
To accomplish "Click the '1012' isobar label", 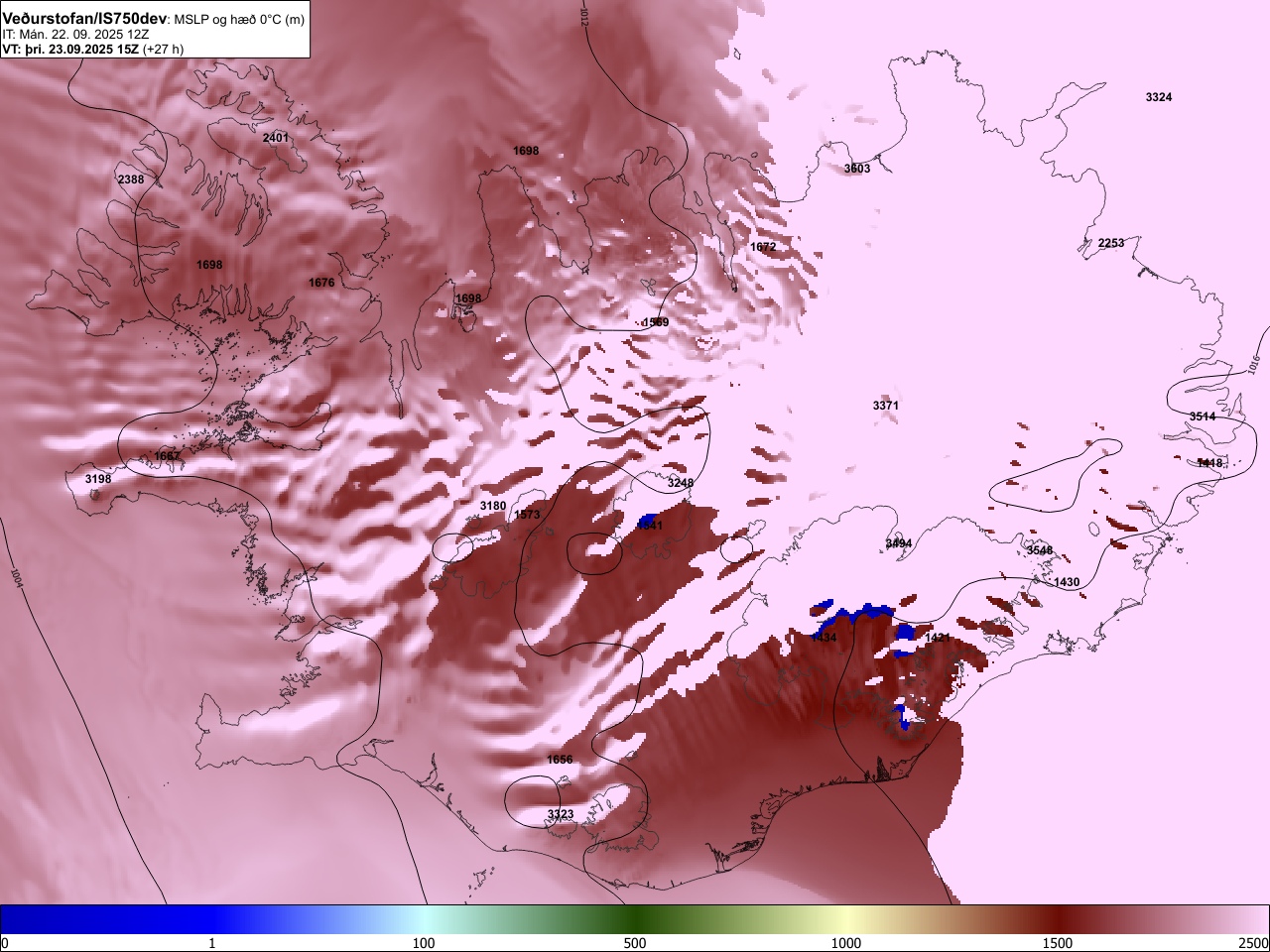I will point(583,16).
